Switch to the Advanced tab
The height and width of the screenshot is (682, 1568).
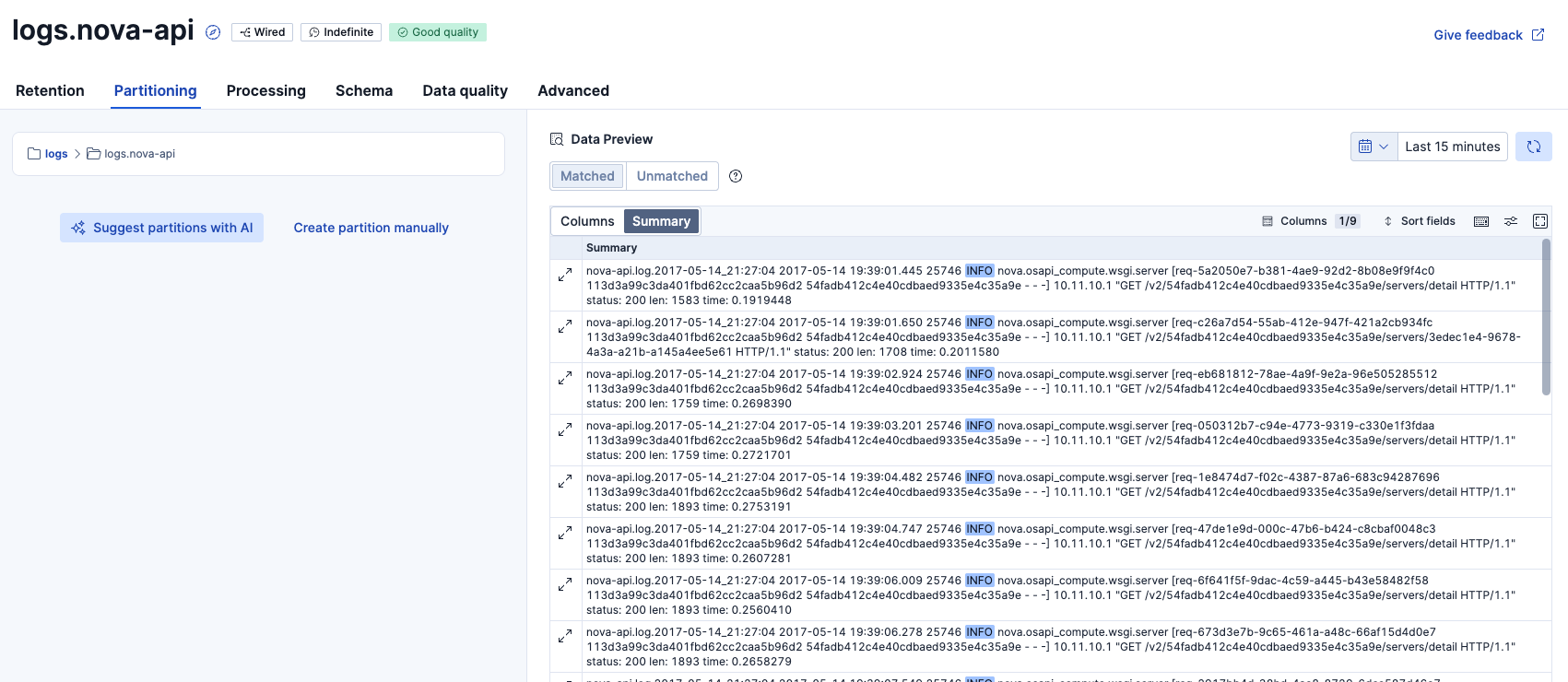pyautogui.click(x=573, y=90)
